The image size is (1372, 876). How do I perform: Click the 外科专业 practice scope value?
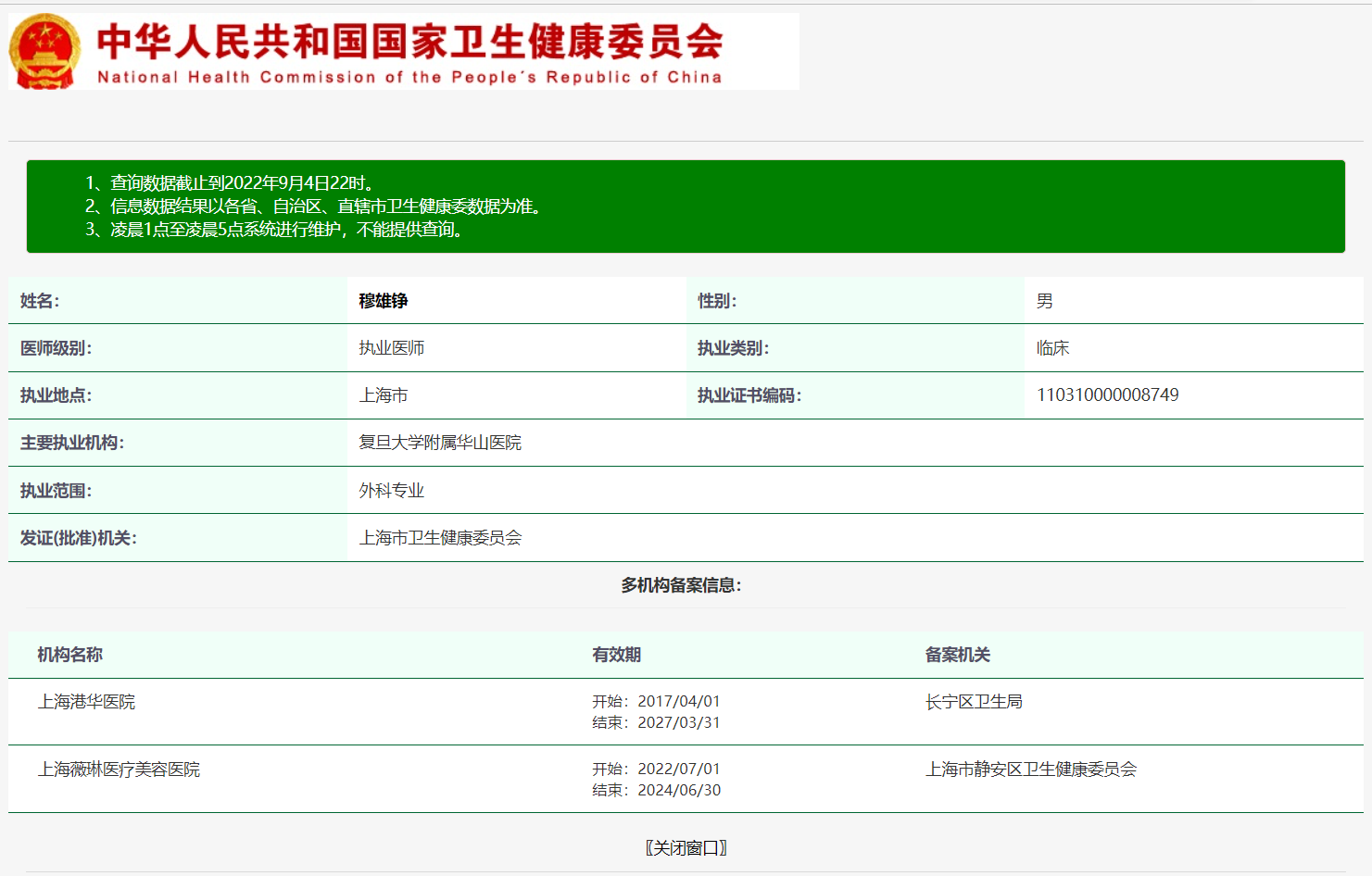[392, 491]
